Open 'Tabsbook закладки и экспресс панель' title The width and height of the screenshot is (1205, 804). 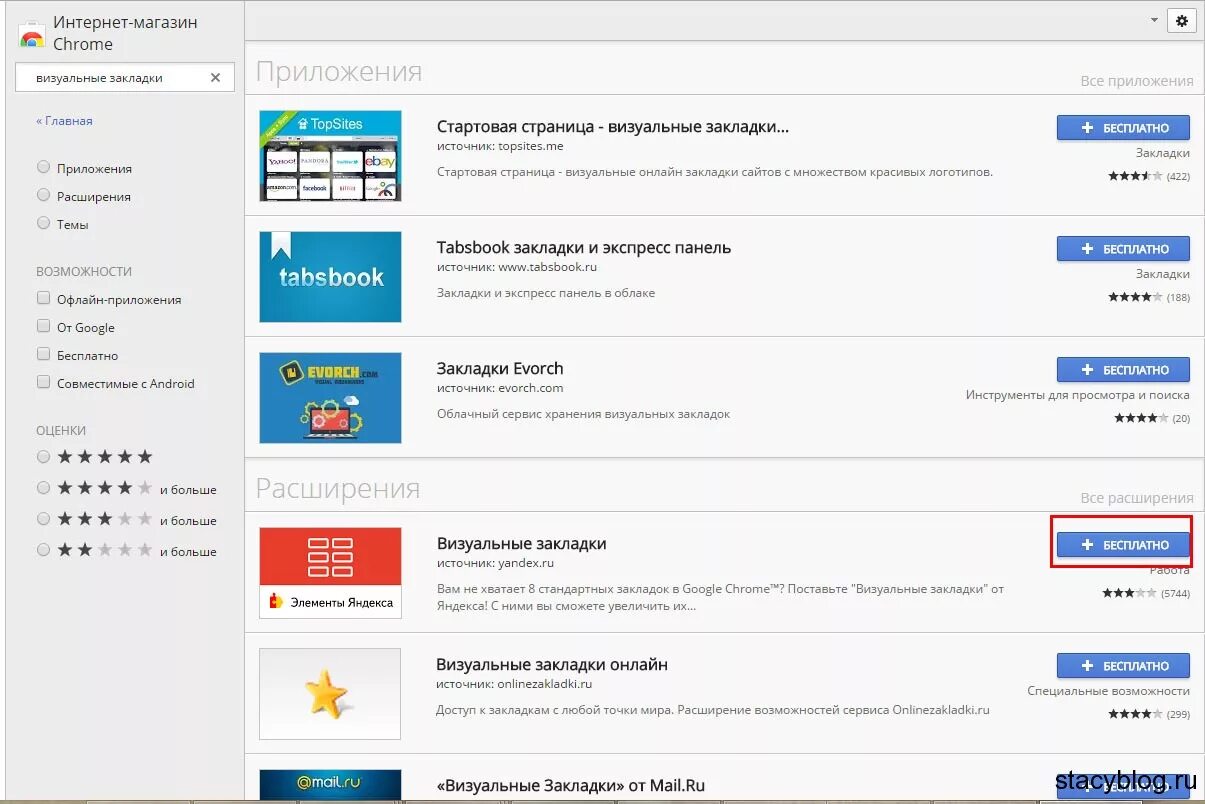(x=584, y=247)
